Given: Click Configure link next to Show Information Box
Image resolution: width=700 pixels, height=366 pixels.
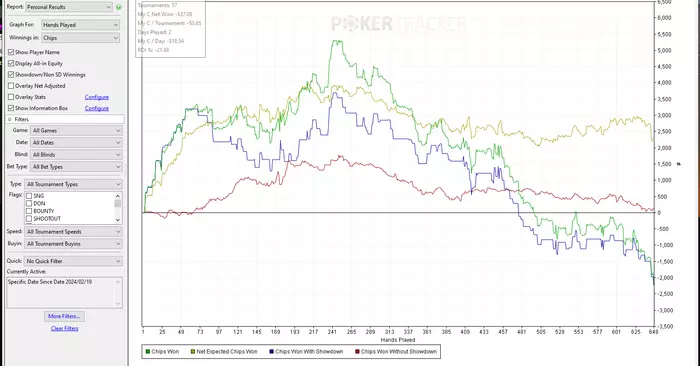Looking at the screenshot, I should (x=97, y=108).
